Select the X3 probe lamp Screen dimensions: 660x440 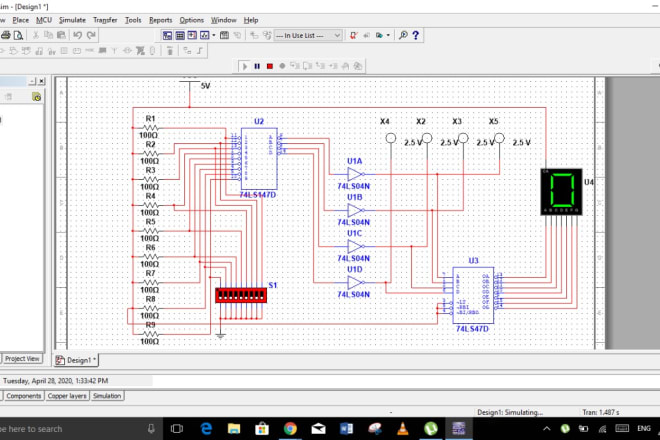click(x=463, y=138)
